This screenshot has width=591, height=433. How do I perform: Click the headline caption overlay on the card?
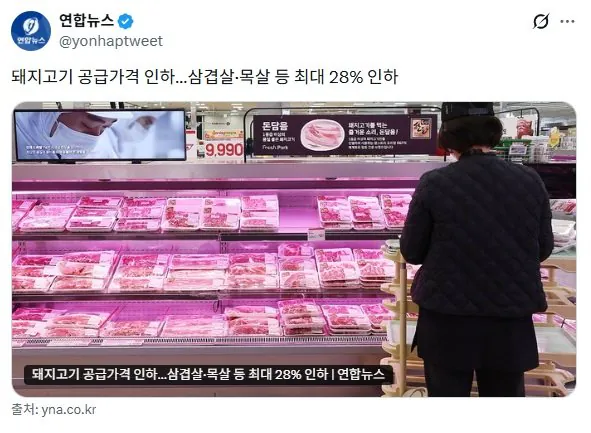tap(208, 375)
